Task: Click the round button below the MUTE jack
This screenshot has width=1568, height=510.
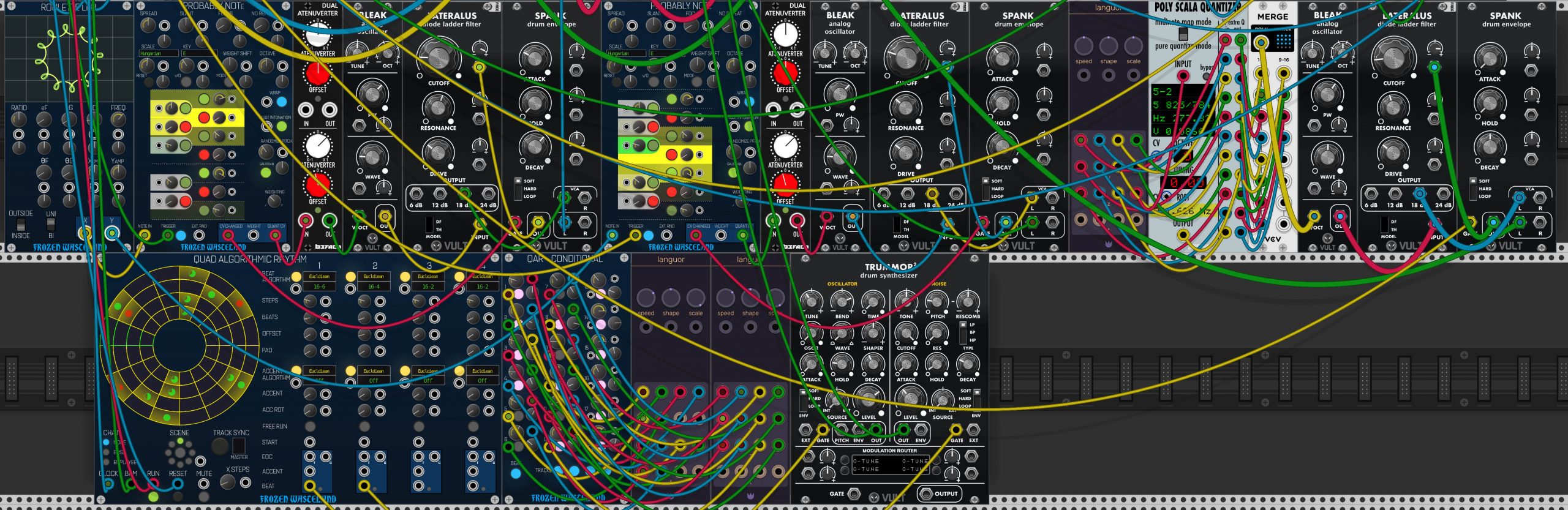Action: [204, 497]
